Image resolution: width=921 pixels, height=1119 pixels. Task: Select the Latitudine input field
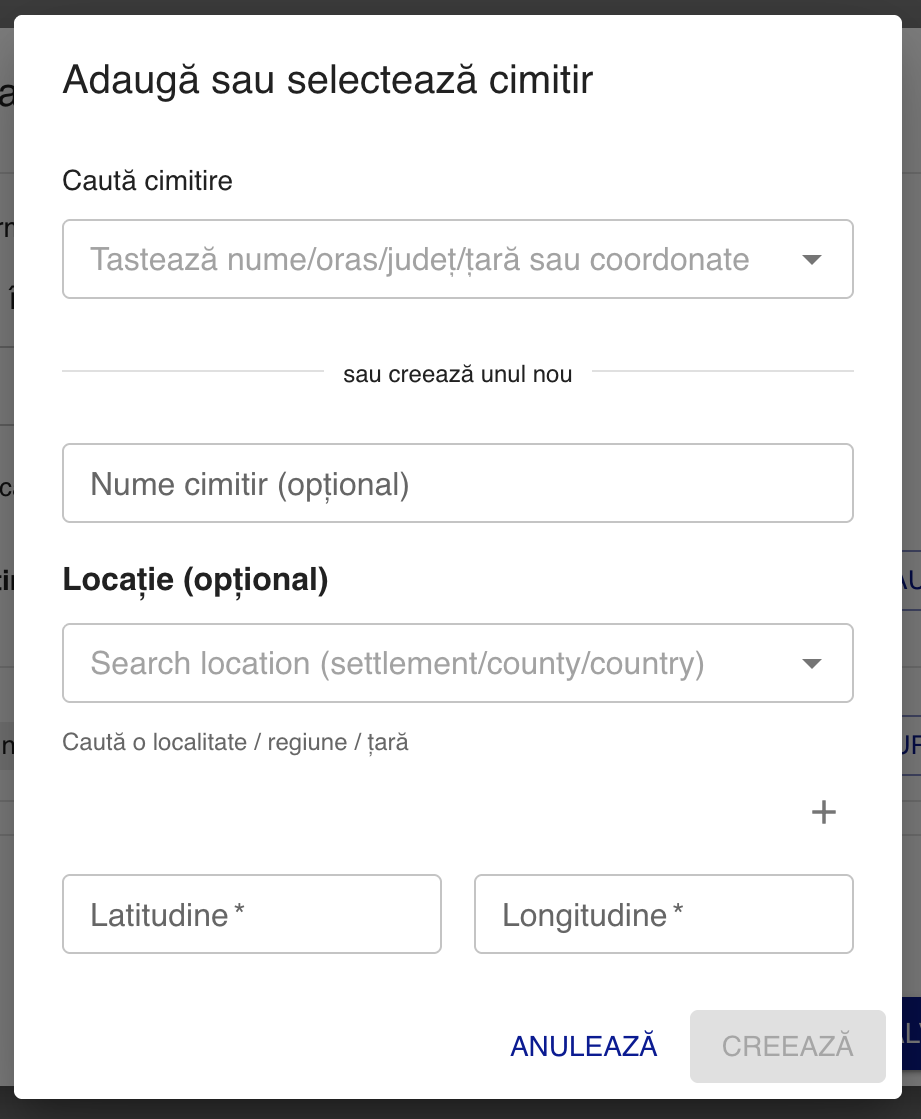(250, 913)
